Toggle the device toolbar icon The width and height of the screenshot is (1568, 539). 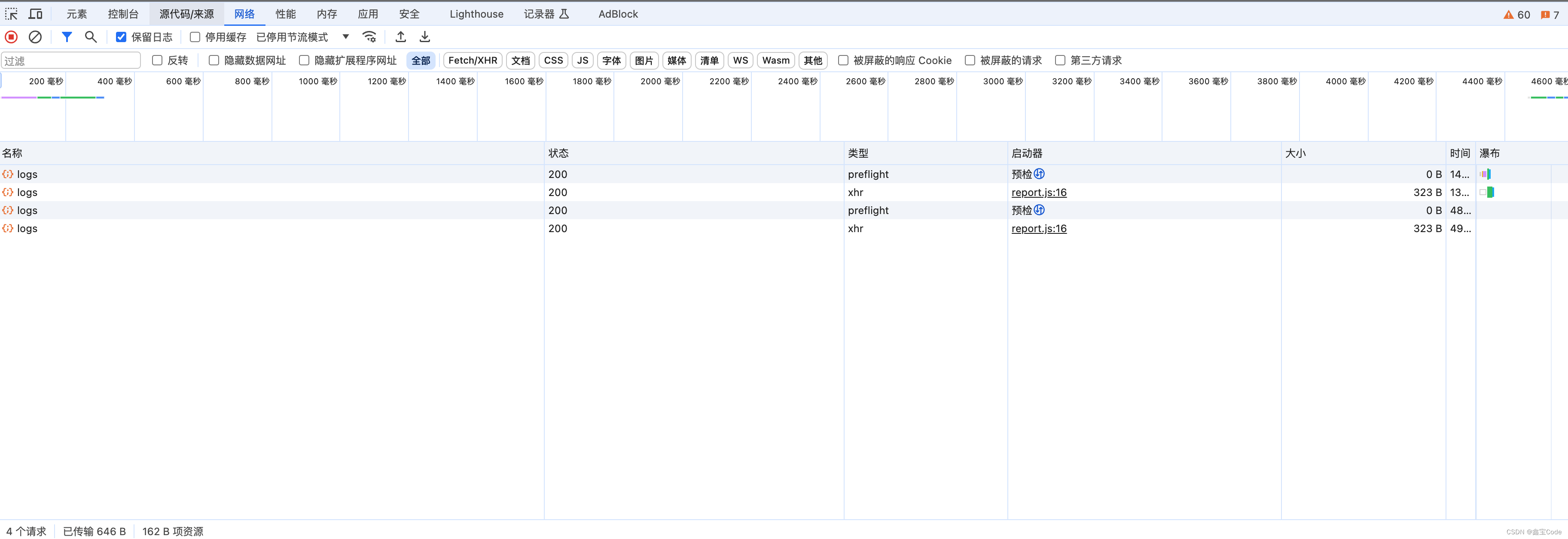[35, 14]
